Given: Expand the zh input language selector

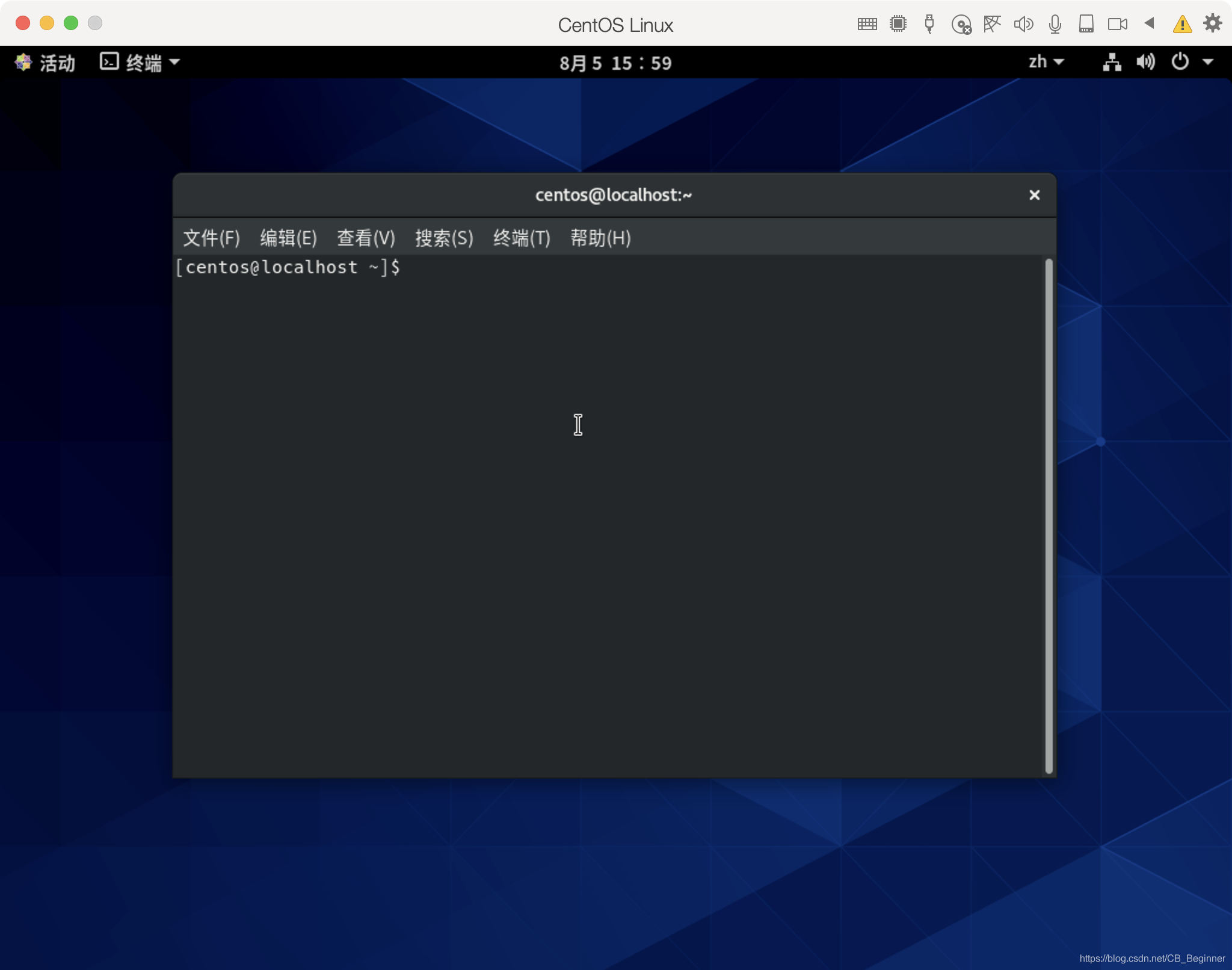Looking at the screenshot, I should click(x=1046, y=62).
